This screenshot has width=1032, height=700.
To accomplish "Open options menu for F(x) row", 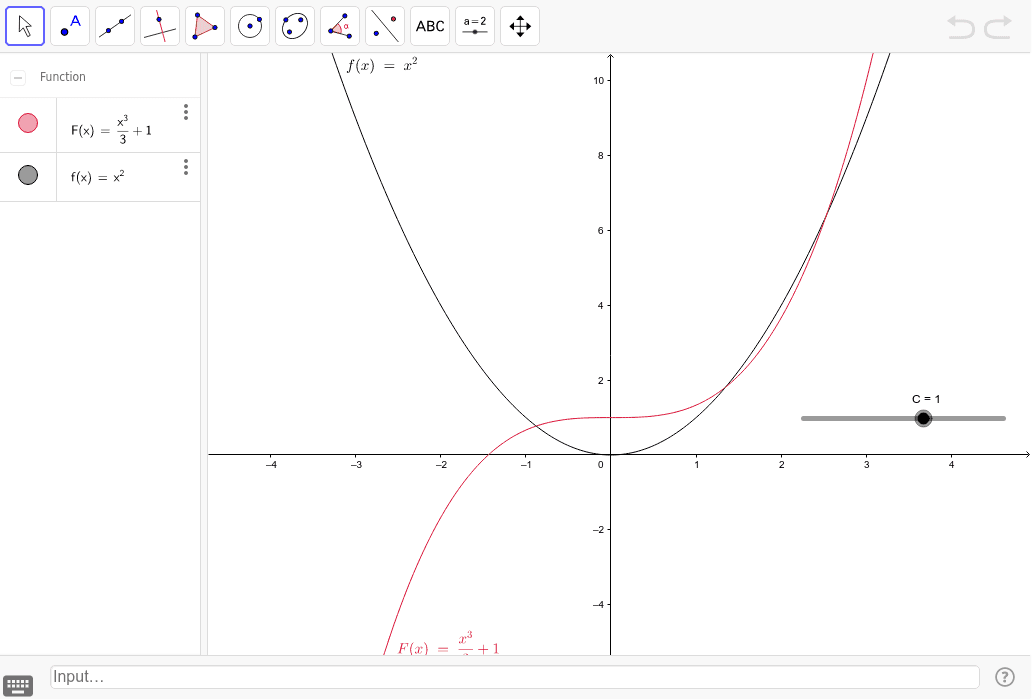I will tap(186, 112).
